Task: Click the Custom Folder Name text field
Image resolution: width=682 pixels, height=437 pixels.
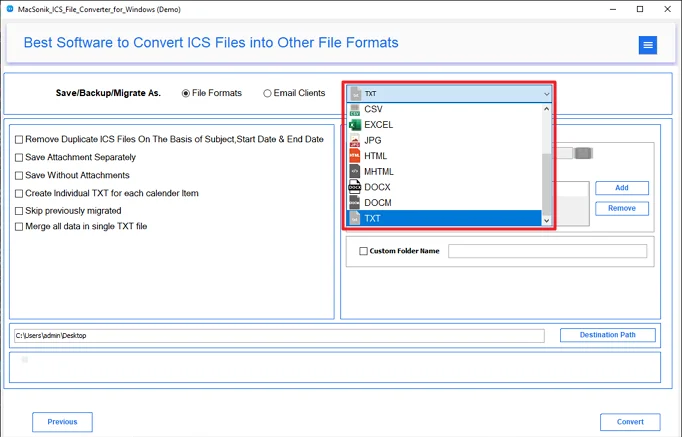Action: click(548, 251)
